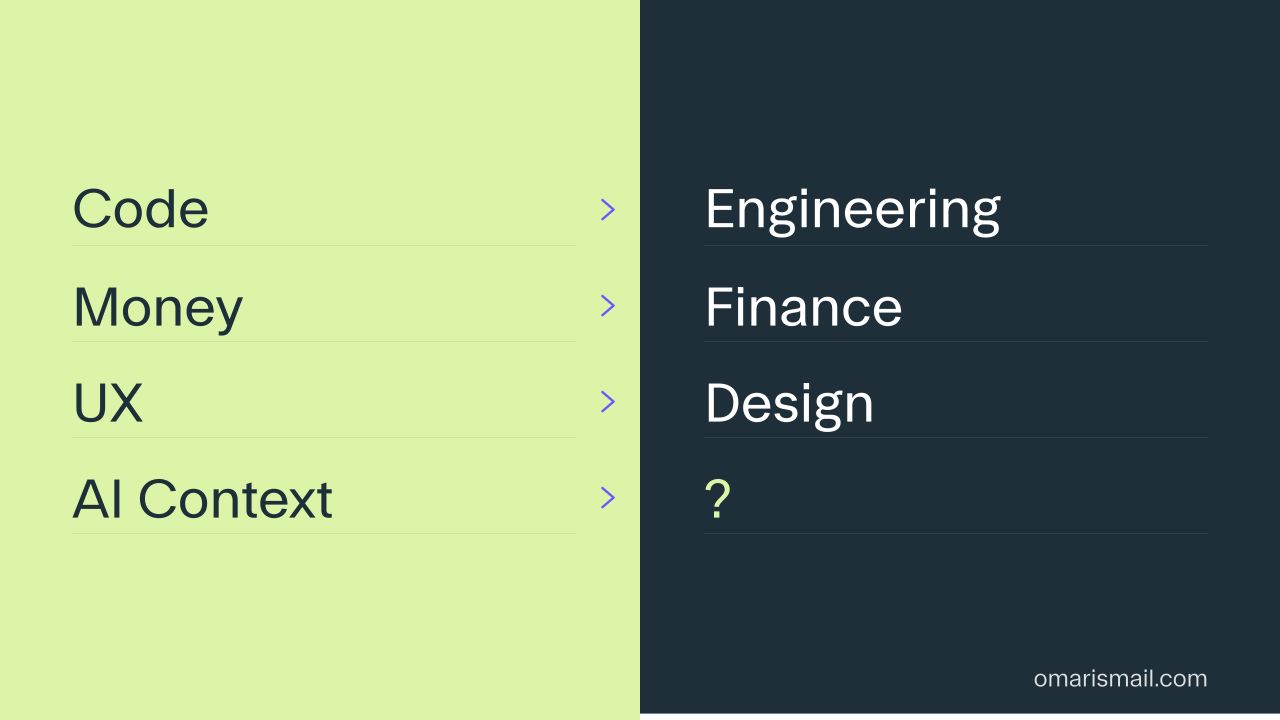Select the AI Context entry
Viewport: 1280px width, 720px height.
pos(203,498)
